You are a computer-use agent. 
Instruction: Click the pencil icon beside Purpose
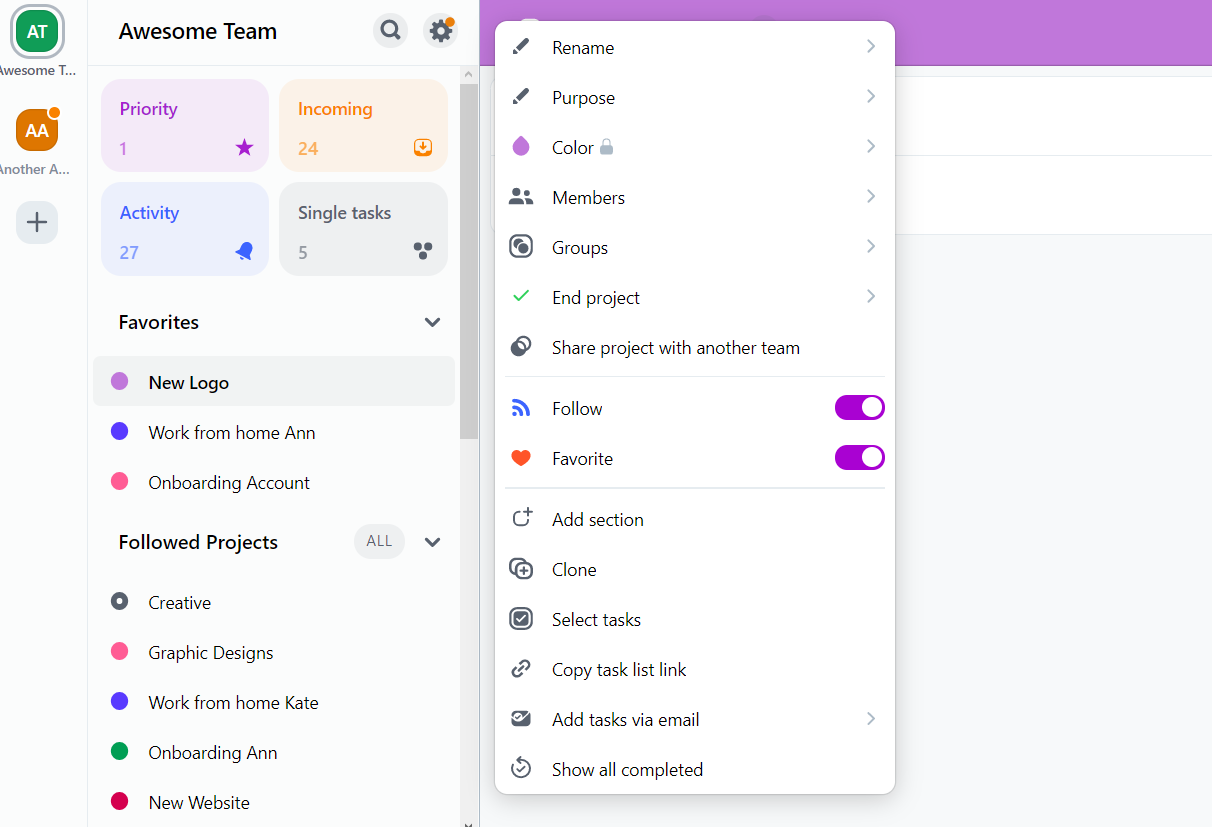coord(521,97)
